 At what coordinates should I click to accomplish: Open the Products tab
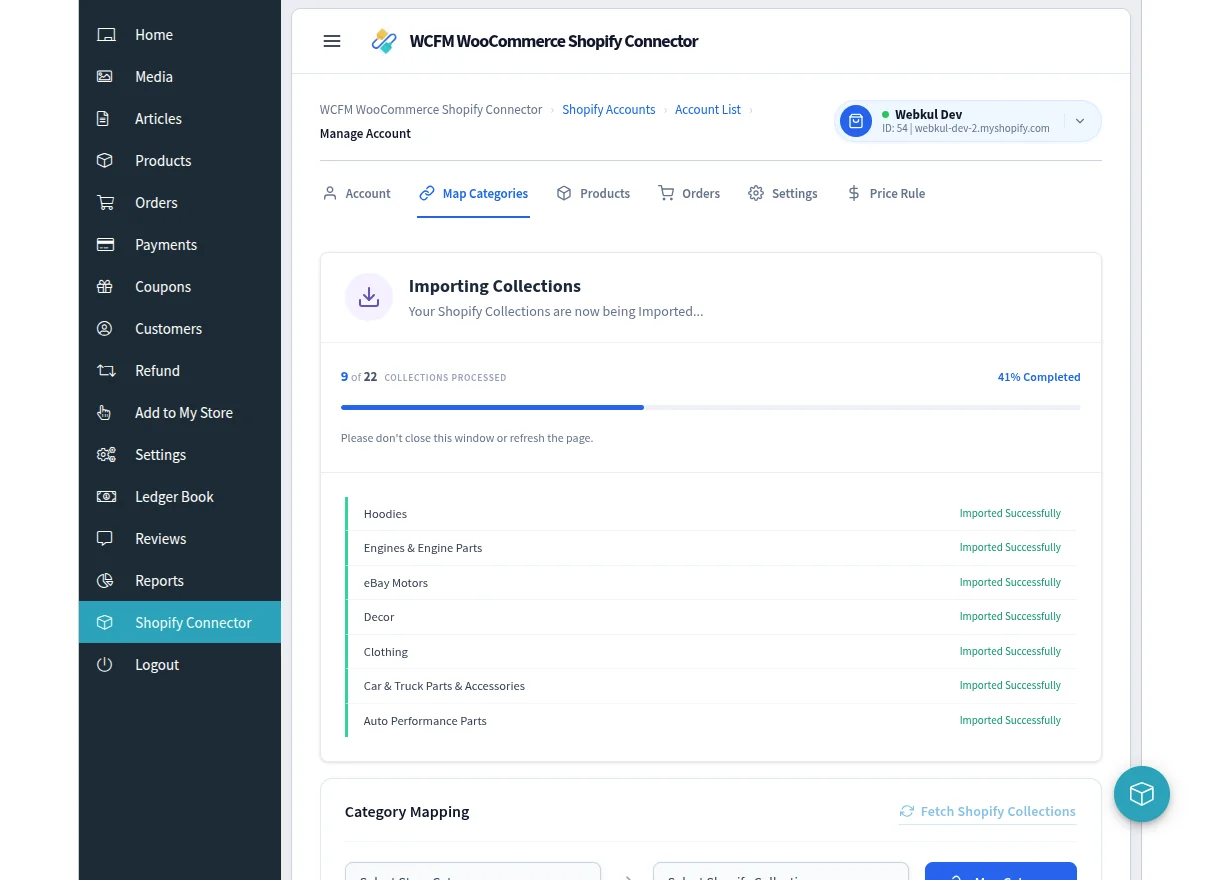click(x=593, y=193)
